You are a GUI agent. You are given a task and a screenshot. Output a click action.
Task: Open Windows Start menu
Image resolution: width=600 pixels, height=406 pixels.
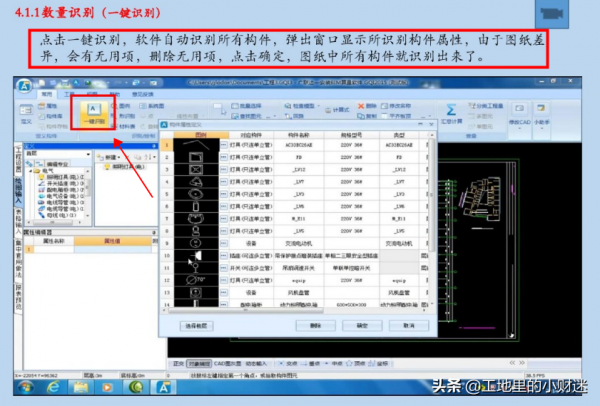(26, 387)
